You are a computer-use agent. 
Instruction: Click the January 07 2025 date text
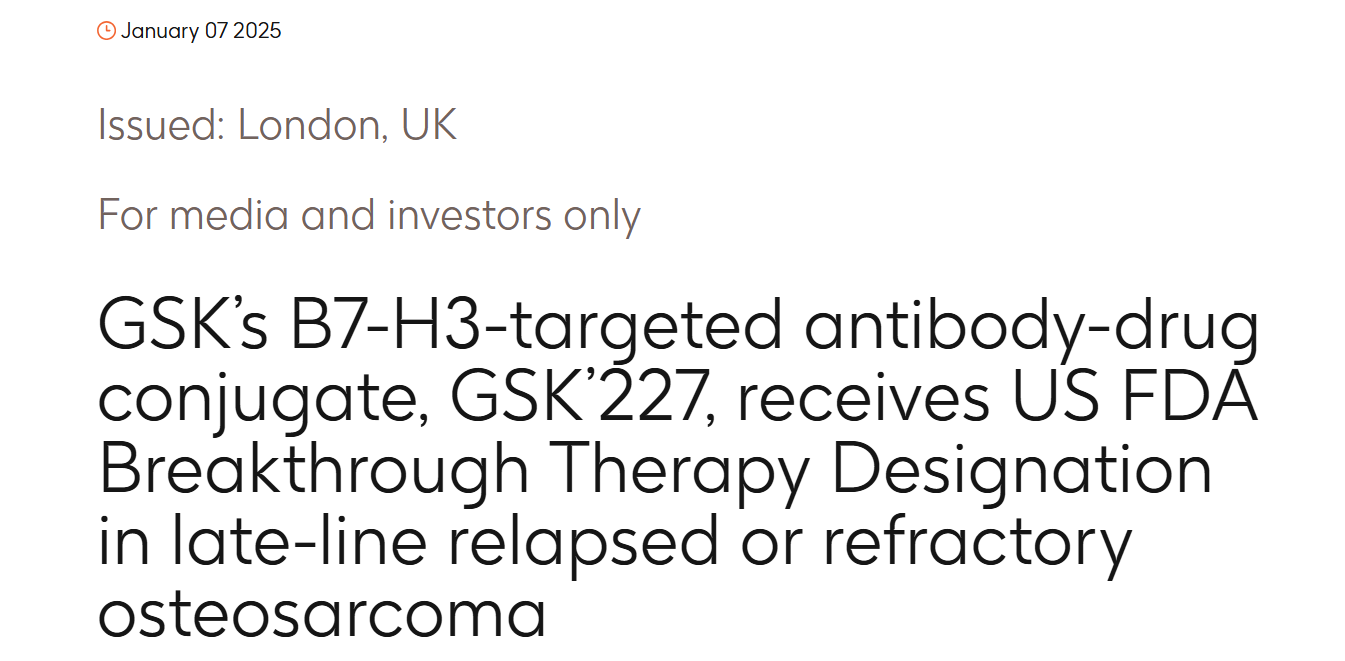201,31
